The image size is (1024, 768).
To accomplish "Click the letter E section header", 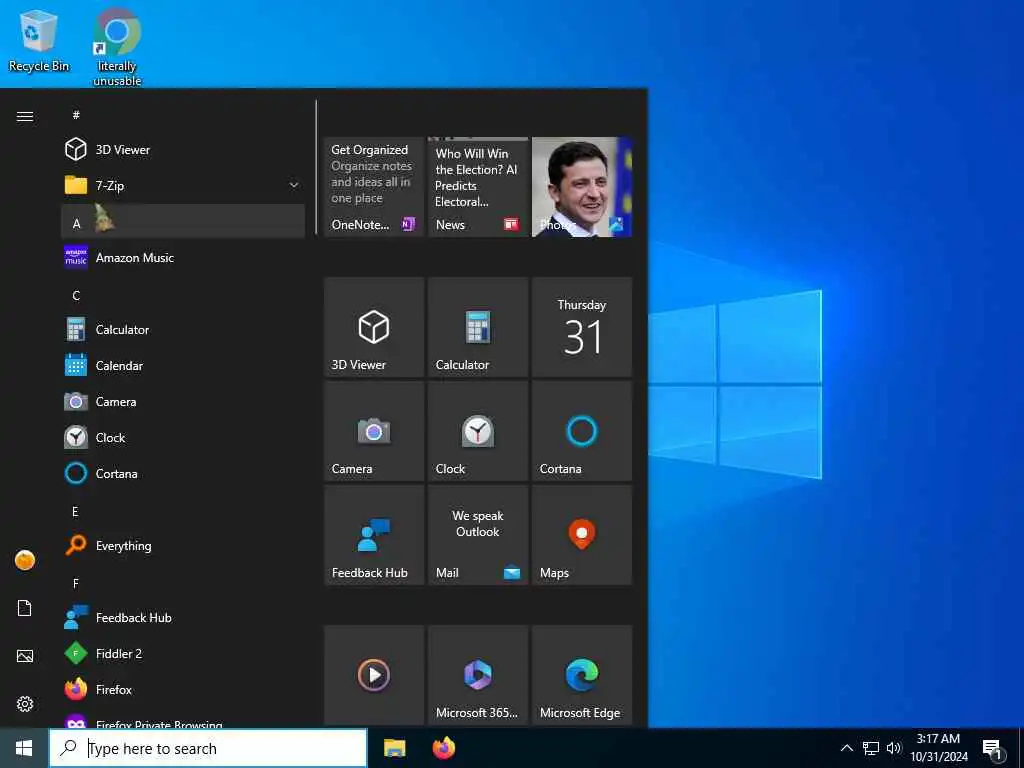I will 183,511.
